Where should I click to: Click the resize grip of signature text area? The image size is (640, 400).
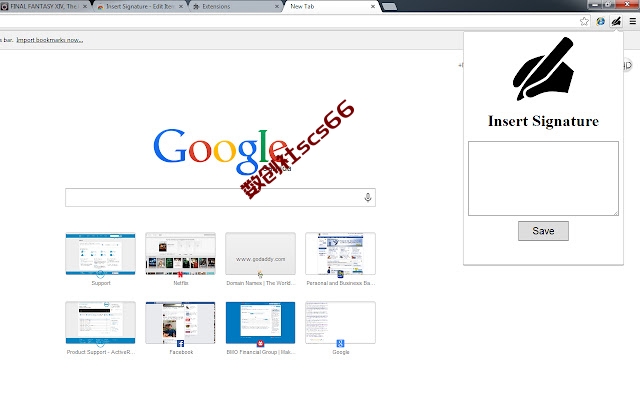pos(616,213)
